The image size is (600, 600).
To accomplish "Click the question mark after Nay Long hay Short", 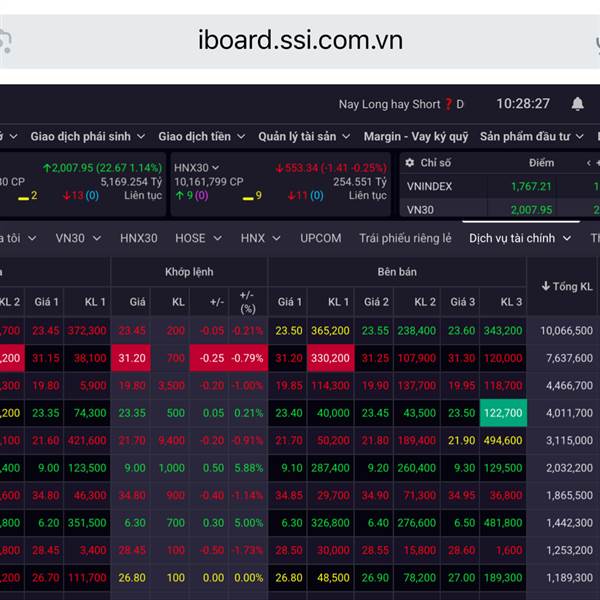I will click(449, 104).
